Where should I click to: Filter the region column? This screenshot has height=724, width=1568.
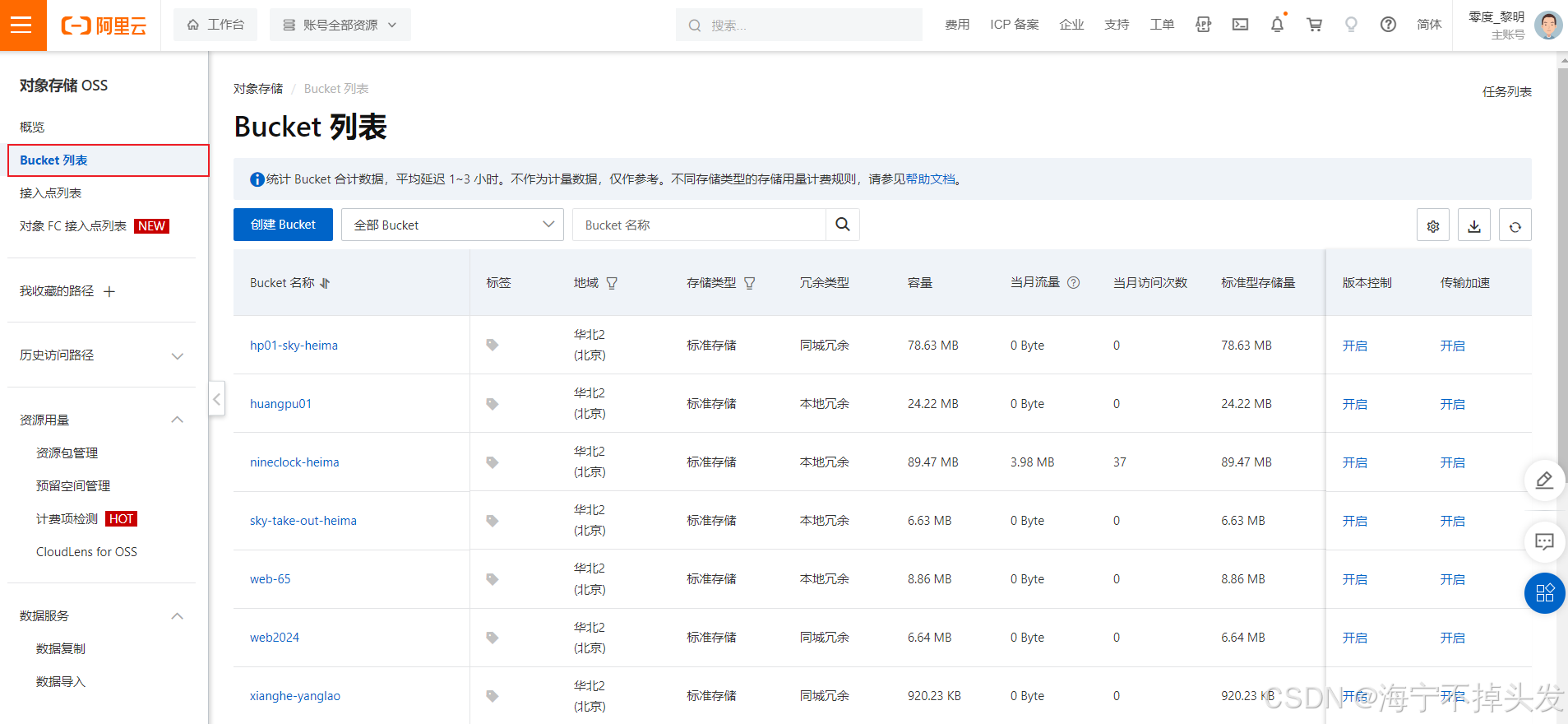click(612, 283)
